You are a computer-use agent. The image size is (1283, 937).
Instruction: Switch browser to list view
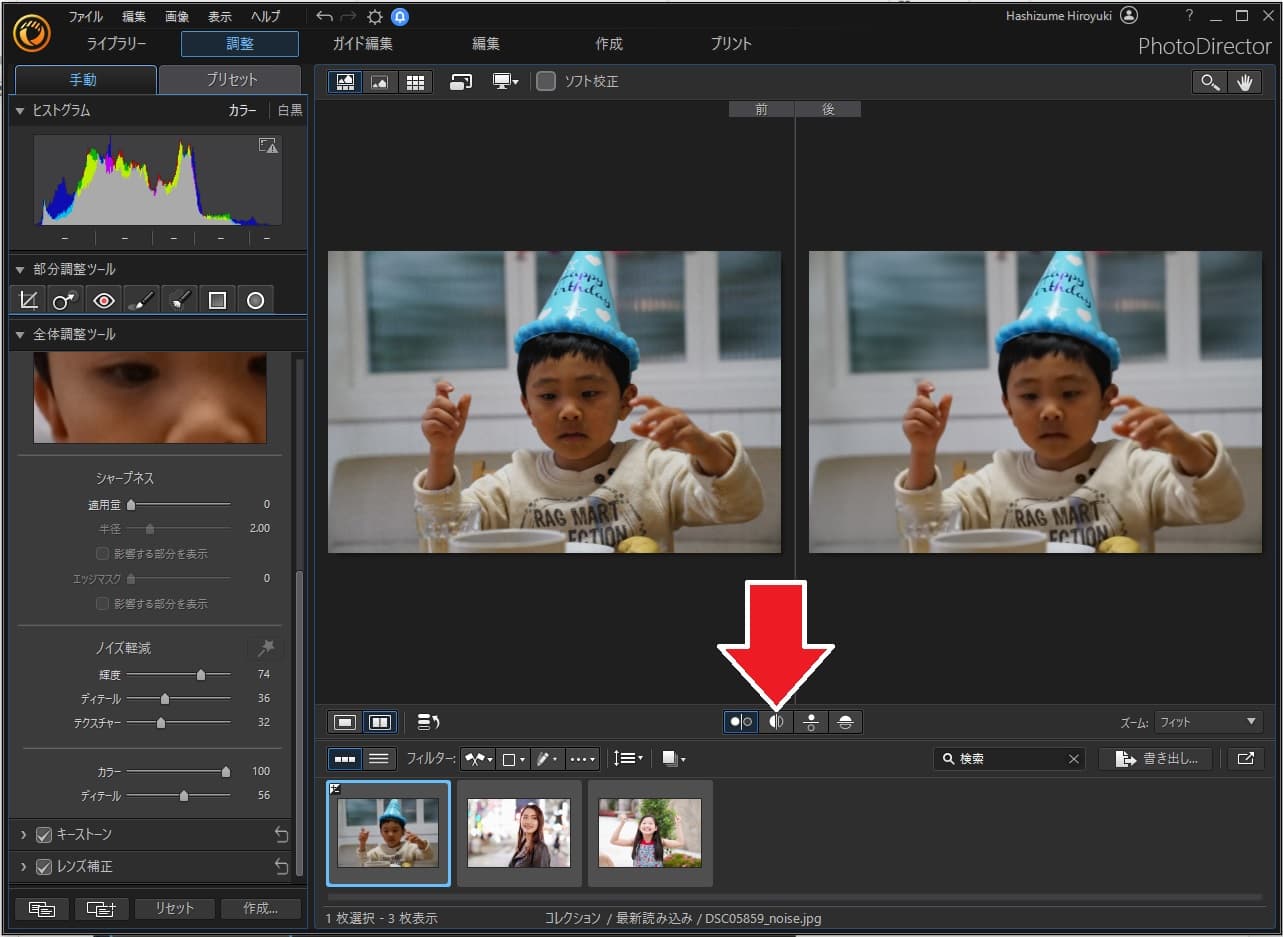[378, 759]
